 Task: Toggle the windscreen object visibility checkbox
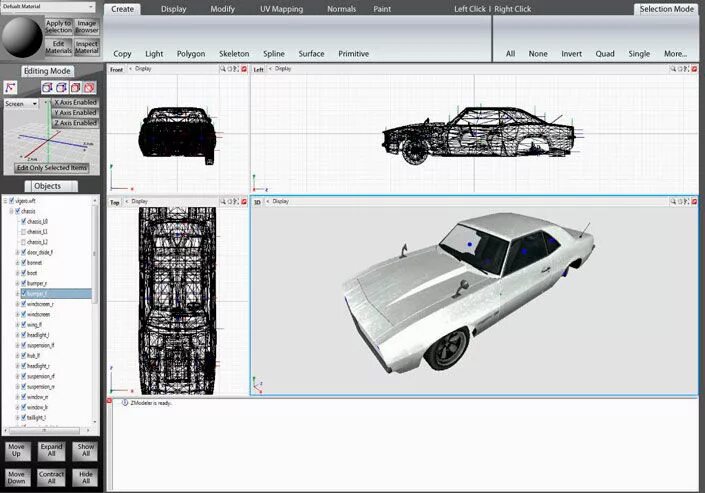pos(23,315)
